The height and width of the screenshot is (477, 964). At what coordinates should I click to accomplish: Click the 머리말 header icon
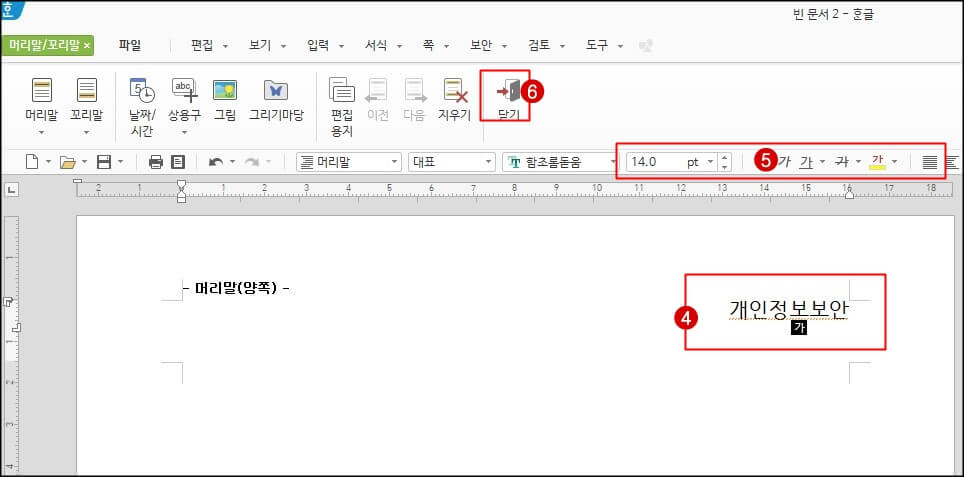(42, 91)
